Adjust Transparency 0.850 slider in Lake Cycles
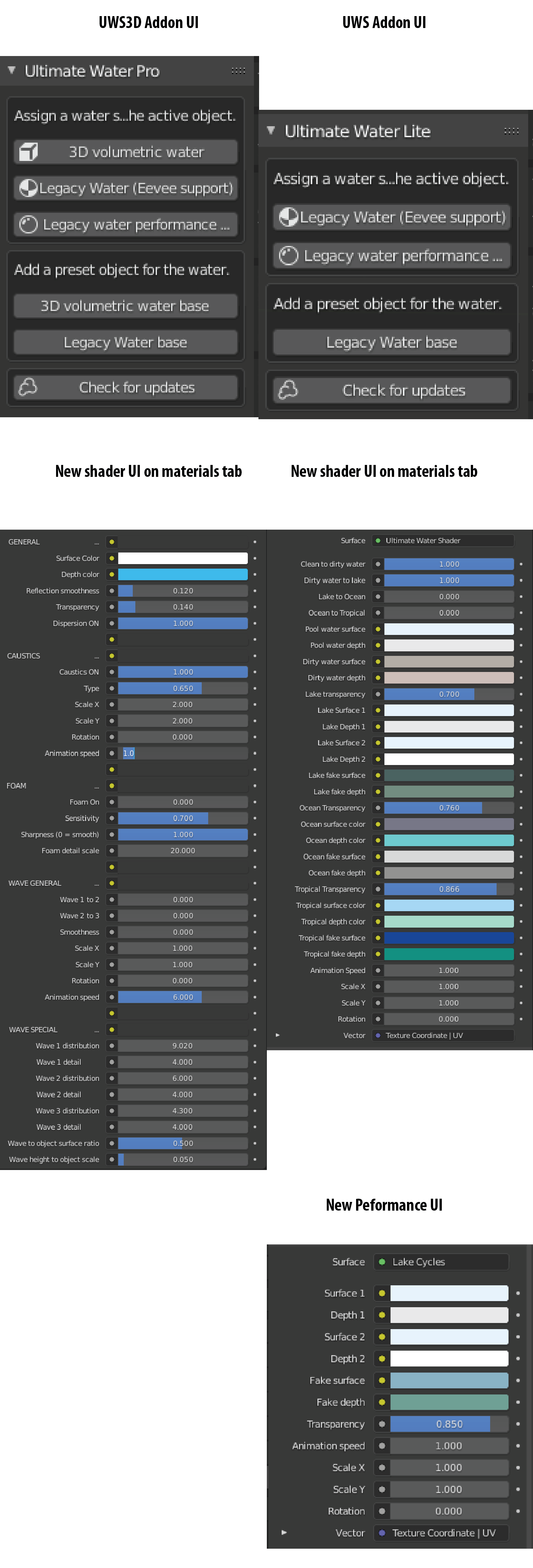 click(450, 1424)
